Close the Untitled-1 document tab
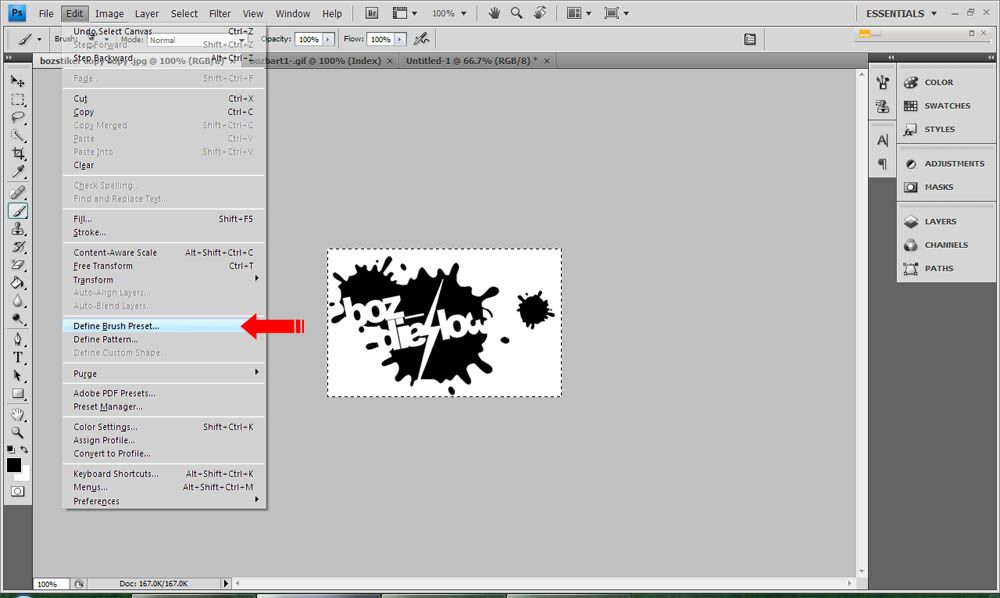Image resolution: width=1000 pixels, height=598 pixels. point(547,61)
